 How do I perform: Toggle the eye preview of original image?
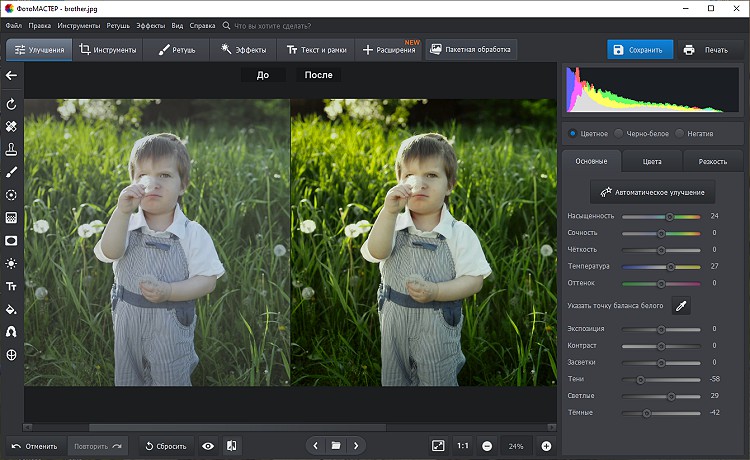[x=208, y=446]
